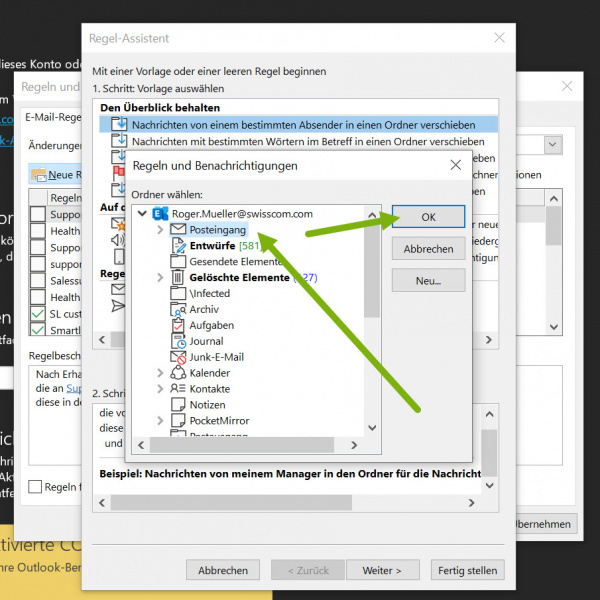The width and height of the screenshot is (600, 600).
Task: Click the Regel-Assistent bottom horizontal scrollbar thumb
Action: point(231,502)
